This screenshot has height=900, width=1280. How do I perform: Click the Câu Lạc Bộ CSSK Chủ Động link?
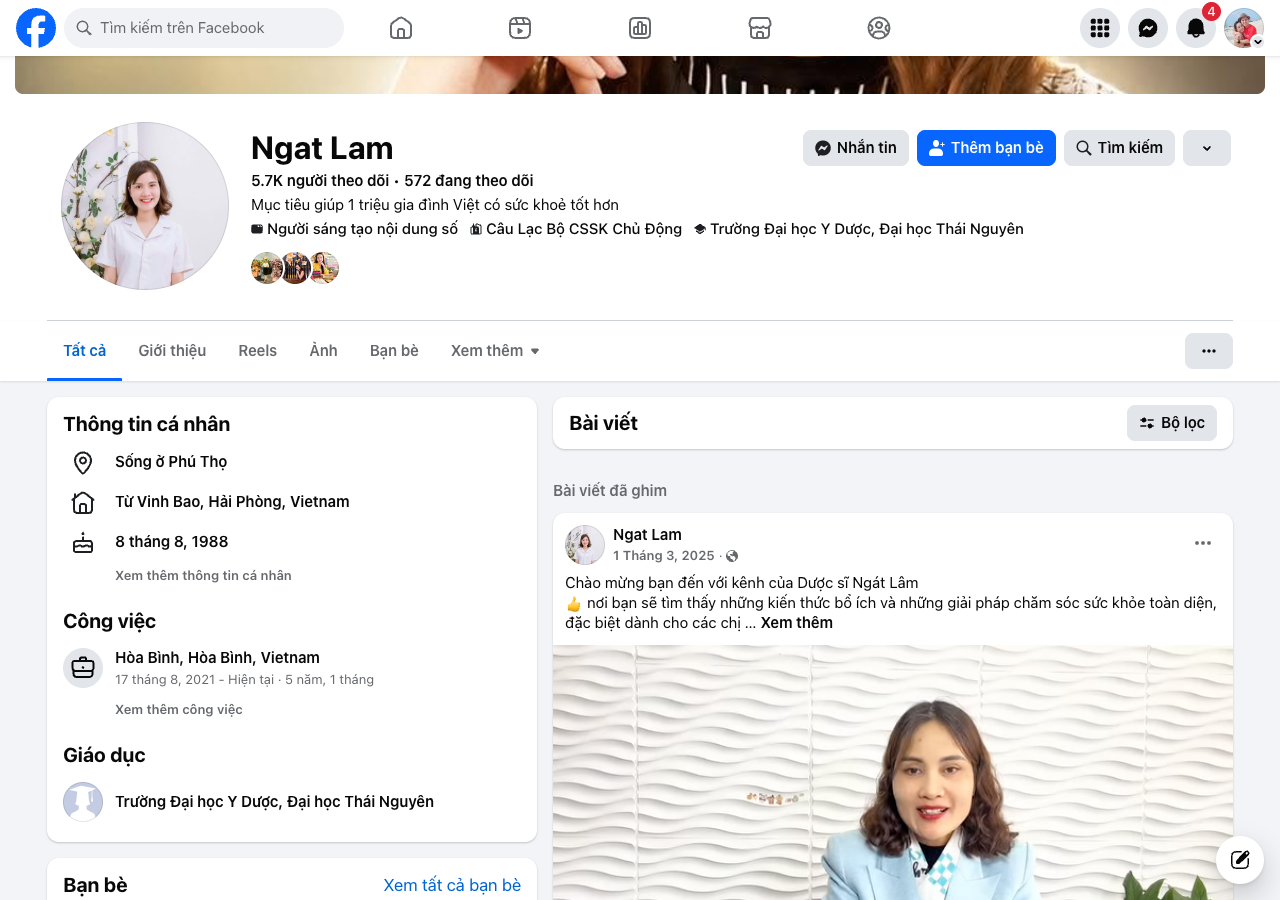pos(584,229)
